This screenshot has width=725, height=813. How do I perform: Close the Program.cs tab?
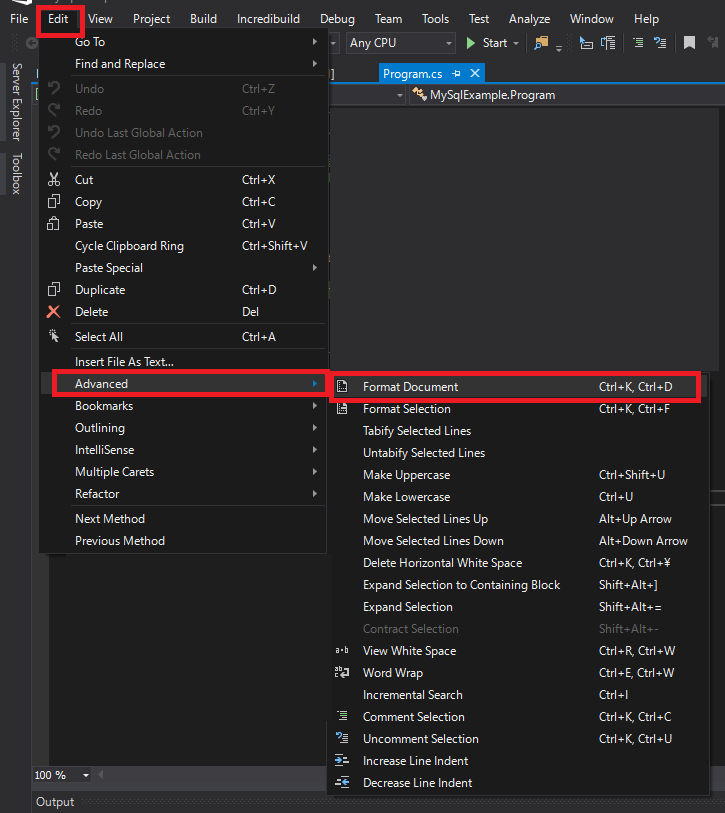click(475, 73)
